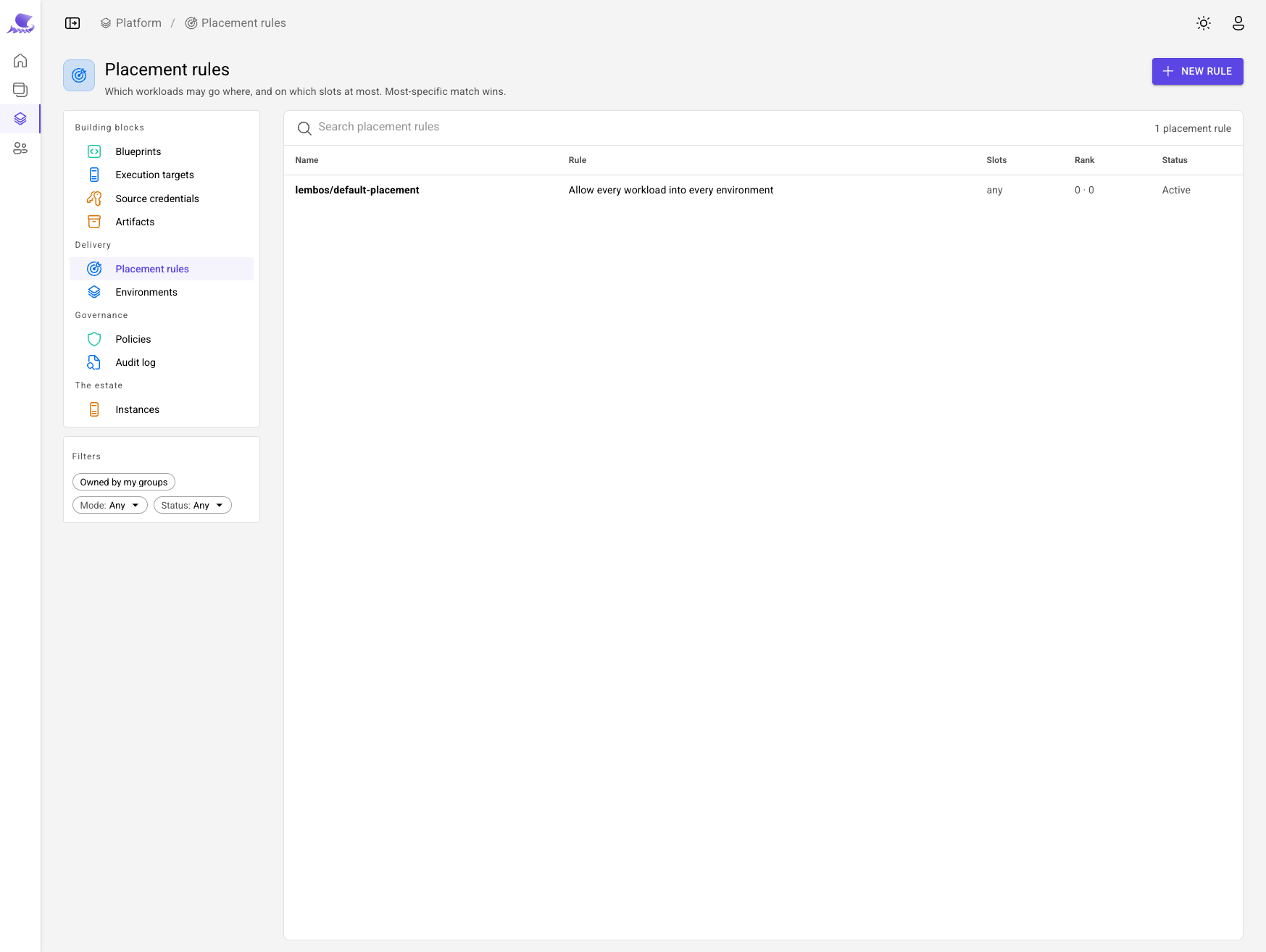Sort by the Status column header
This screenshot has width=1266, height=952.
pyautogui.click(x=1175, y=160)
